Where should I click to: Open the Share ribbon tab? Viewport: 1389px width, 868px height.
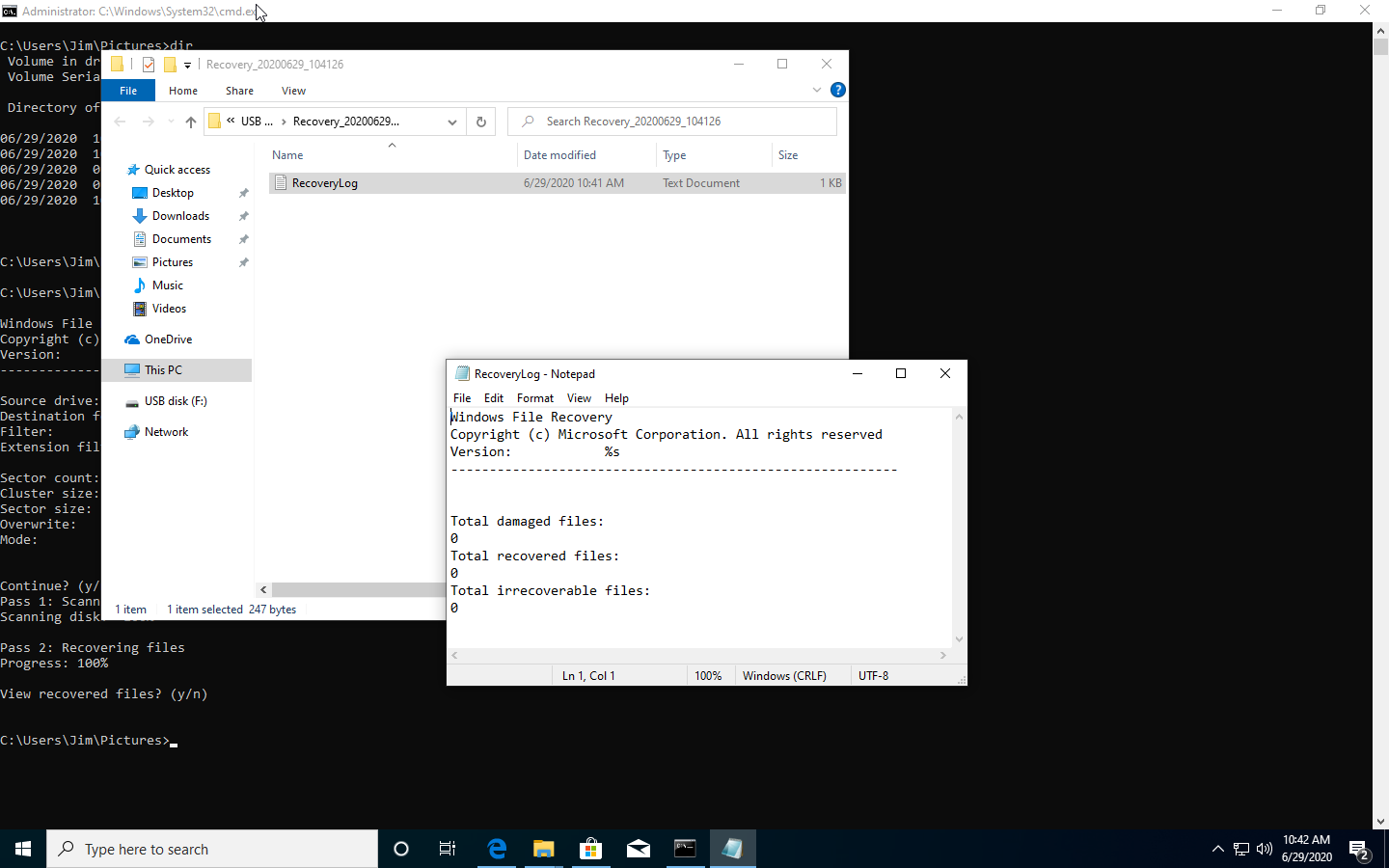239,91
